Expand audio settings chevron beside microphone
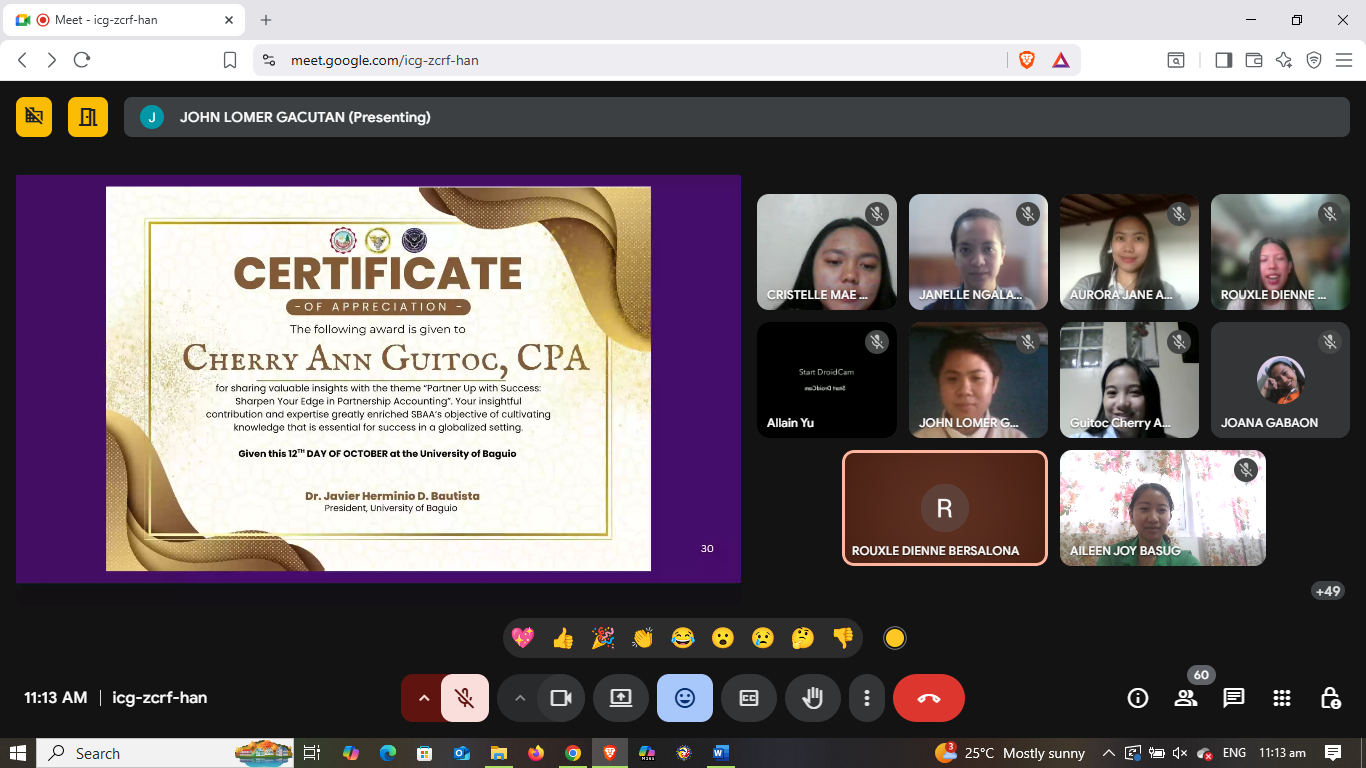 pyautogui.click(x=423, y=698)
